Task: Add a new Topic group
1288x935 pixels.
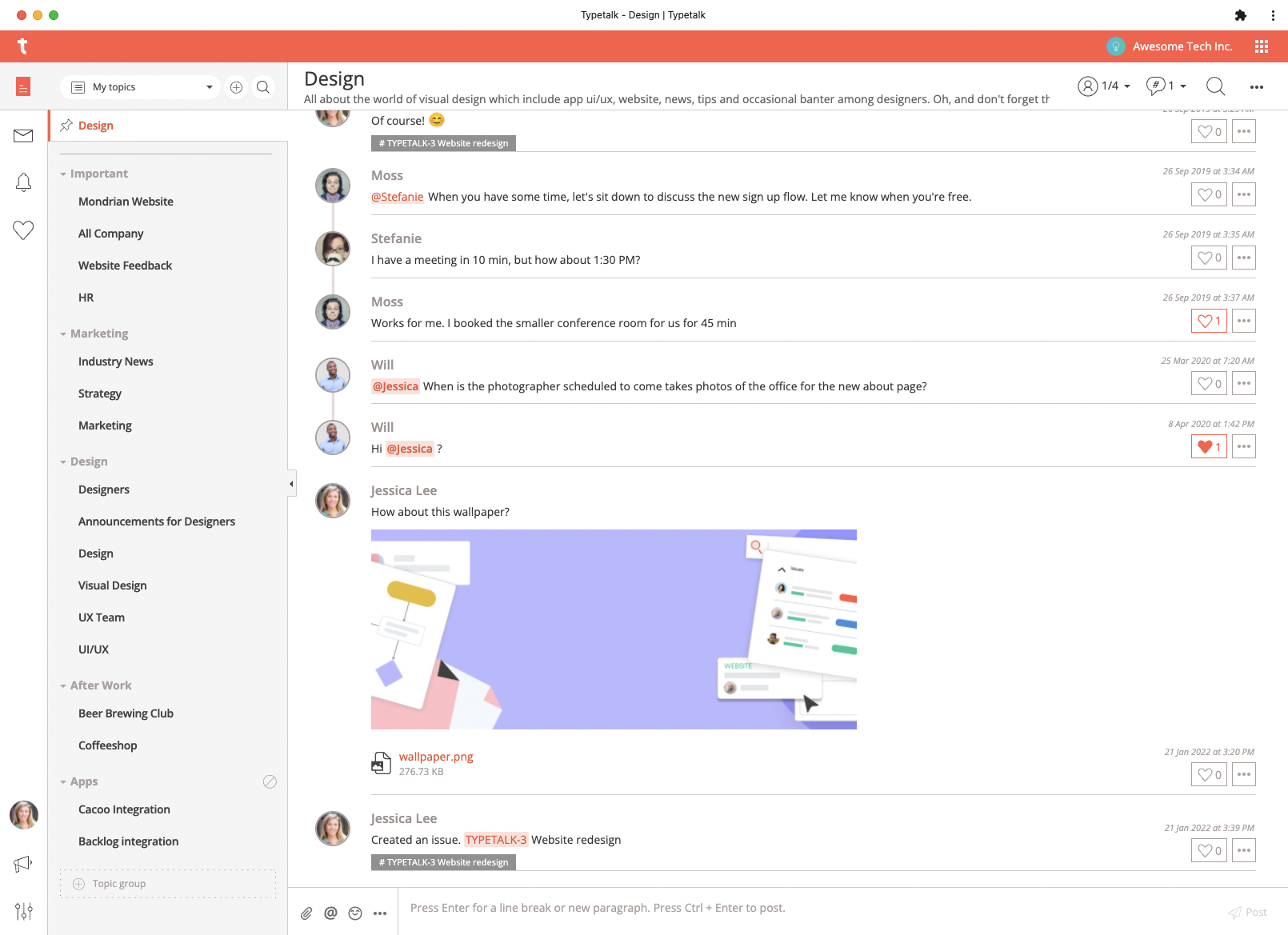Action: pyautogui.click(x=168, y=884)
